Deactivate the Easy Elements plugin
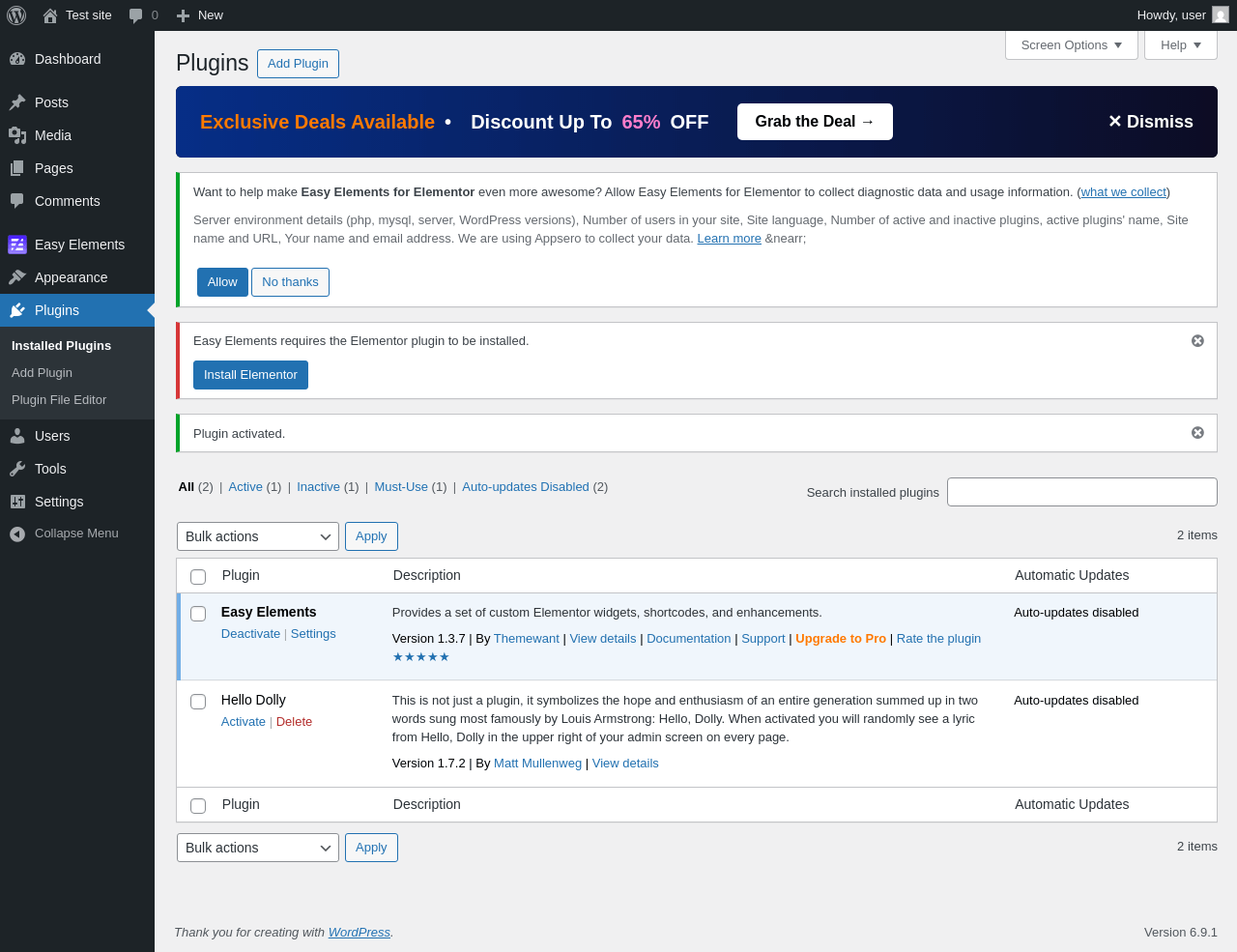The image size is (1237, 952). point(250,634)
